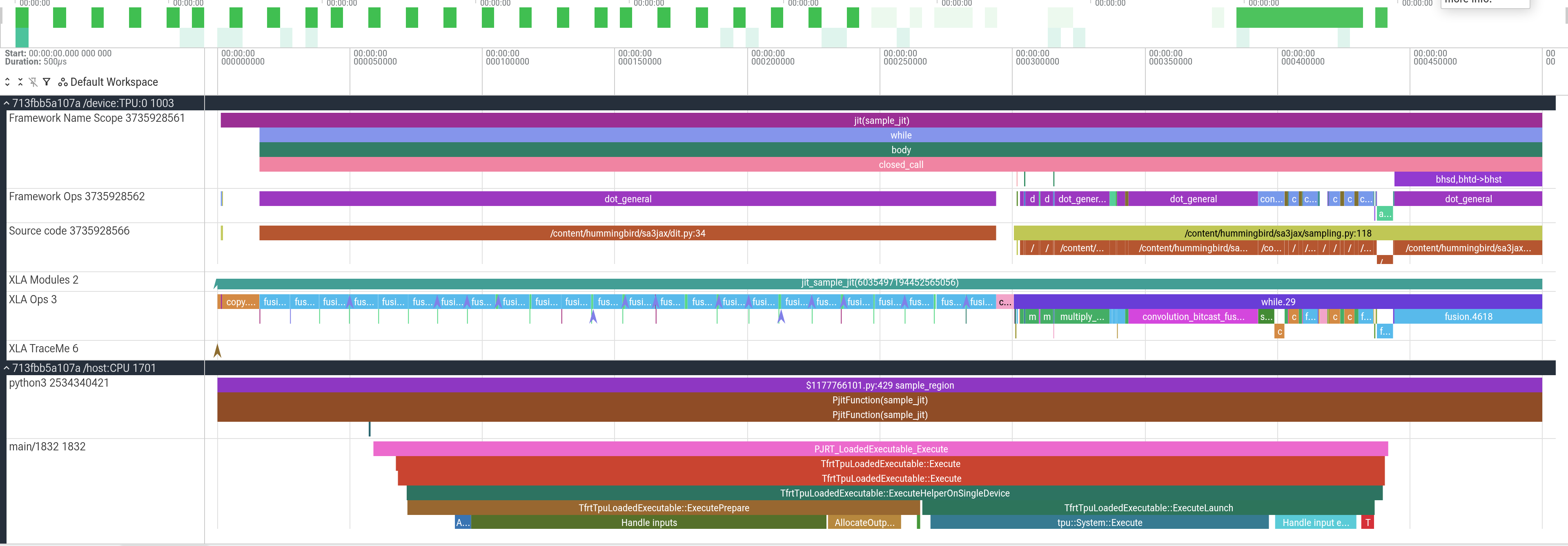Select the Handle input e... slice
This screenshot has width=1568, height=546.
pyautogui.click(x=1315, y=522)
